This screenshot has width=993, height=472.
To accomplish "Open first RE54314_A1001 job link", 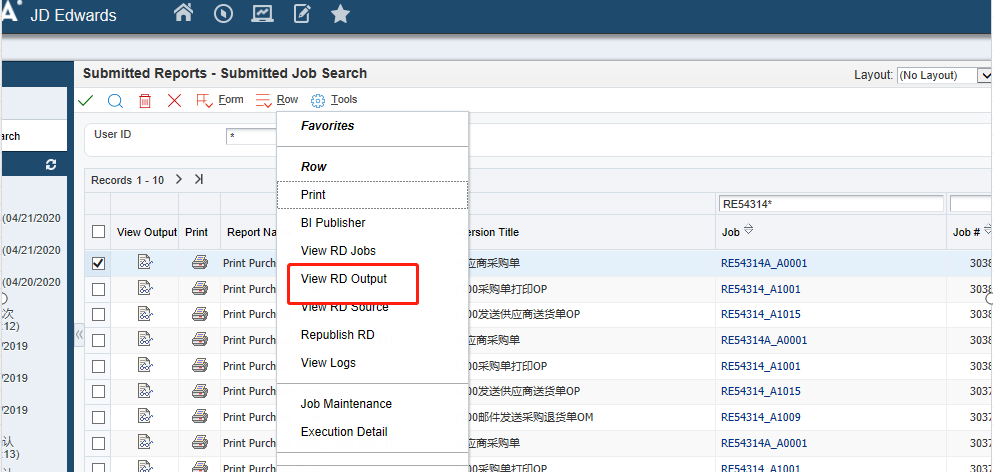I will click(x=761, y=289).
